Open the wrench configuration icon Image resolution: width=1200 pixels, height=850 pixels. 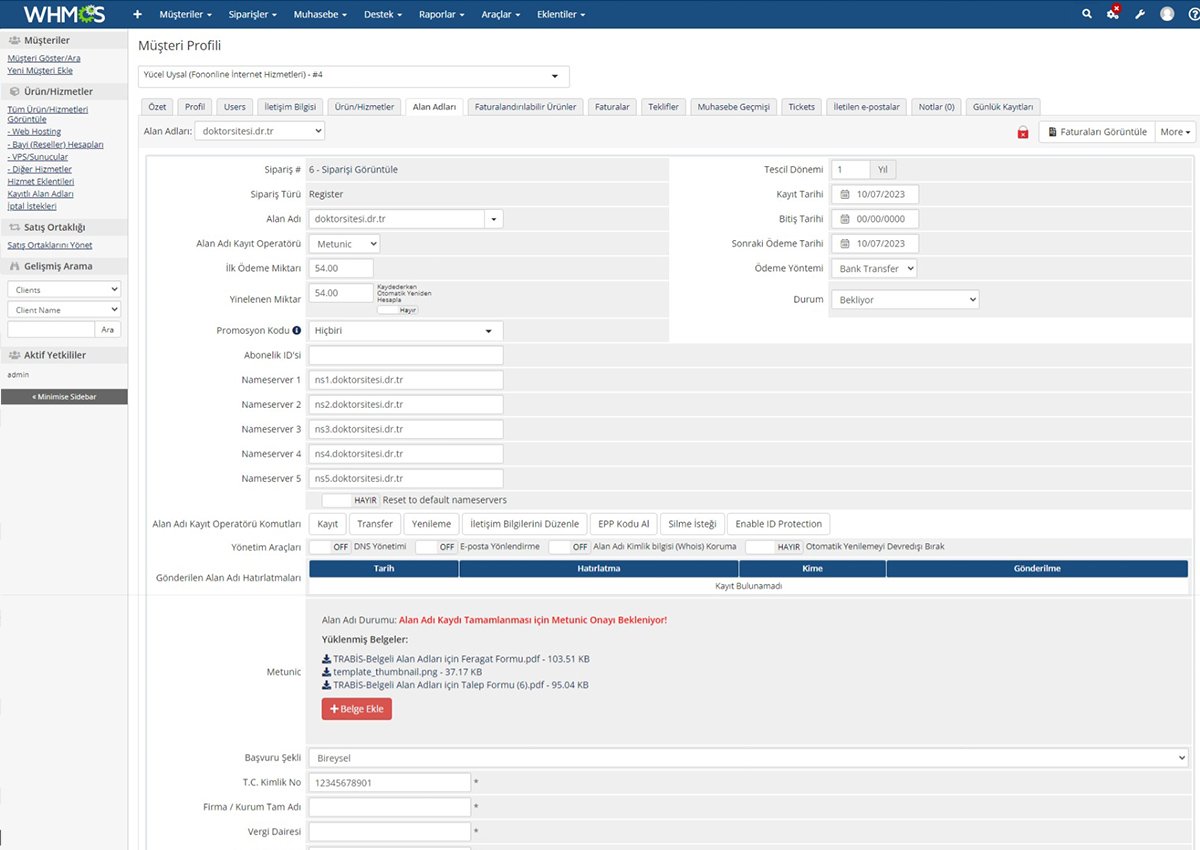[x=1140, y=14]
